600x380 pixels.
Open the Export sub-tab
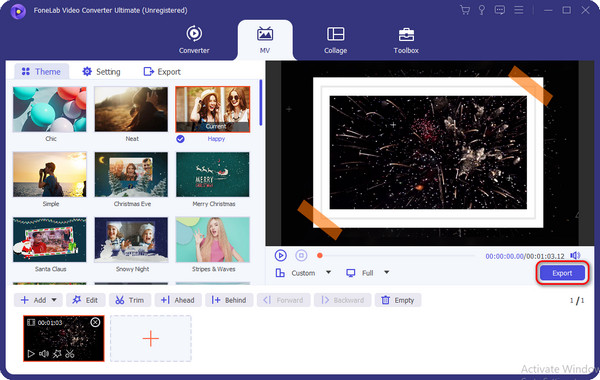(162, 72)
